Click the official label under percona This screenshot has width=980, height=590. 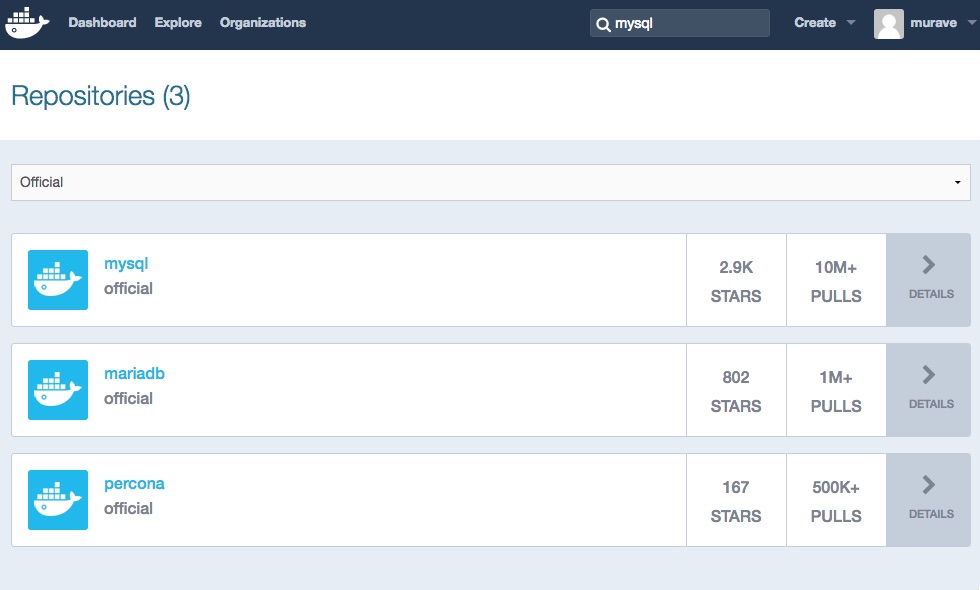coord(128,508)
